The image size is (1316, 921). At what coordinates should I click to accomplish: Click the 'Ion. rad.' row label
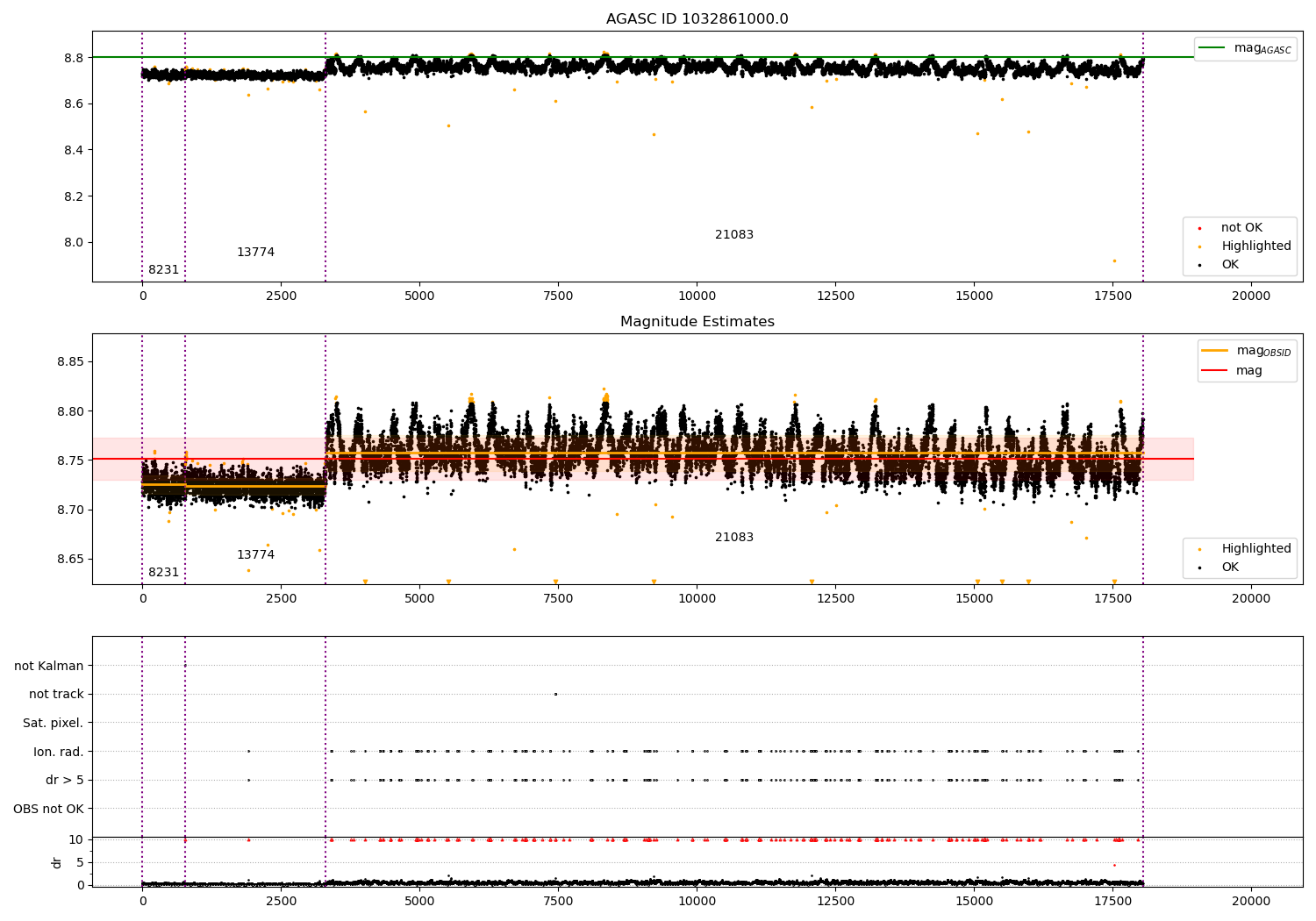click(x=59, y=753)
